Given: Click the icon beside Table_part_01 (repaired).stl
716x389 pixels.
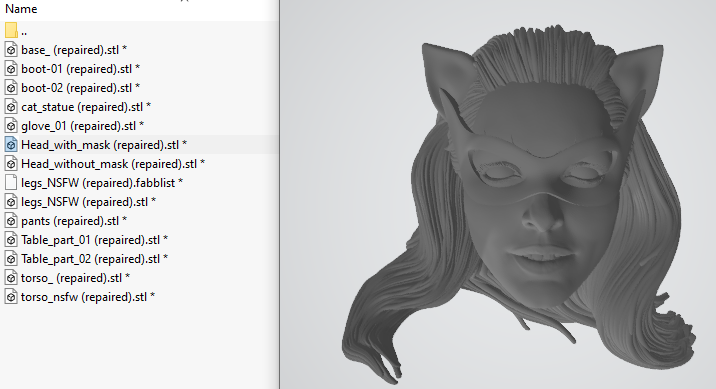Looking at the screenshot, I should pos(11,240).
